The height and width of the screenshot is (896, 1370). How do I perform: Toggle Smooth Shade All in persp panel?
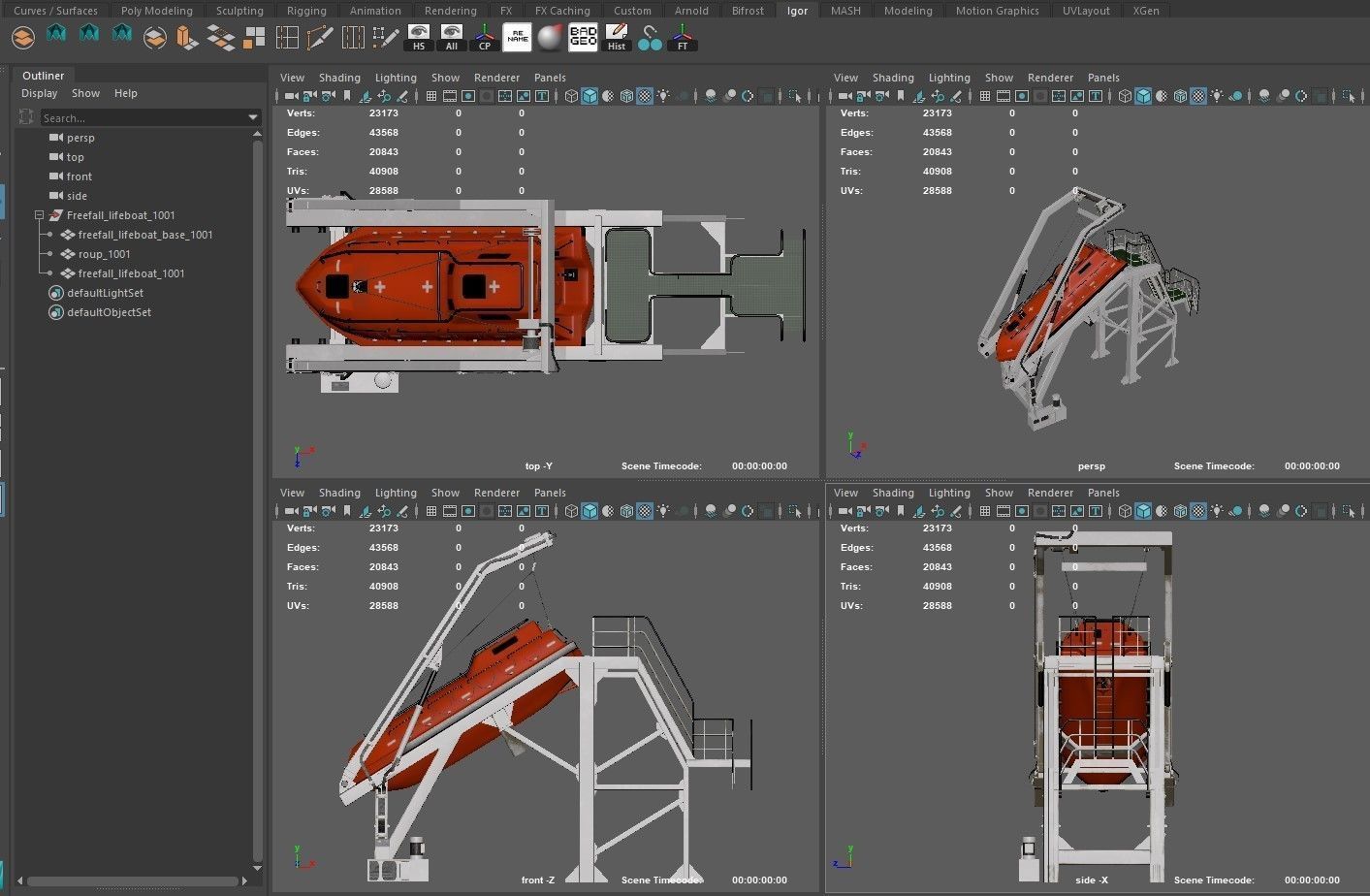click(x=1144, y=96)
